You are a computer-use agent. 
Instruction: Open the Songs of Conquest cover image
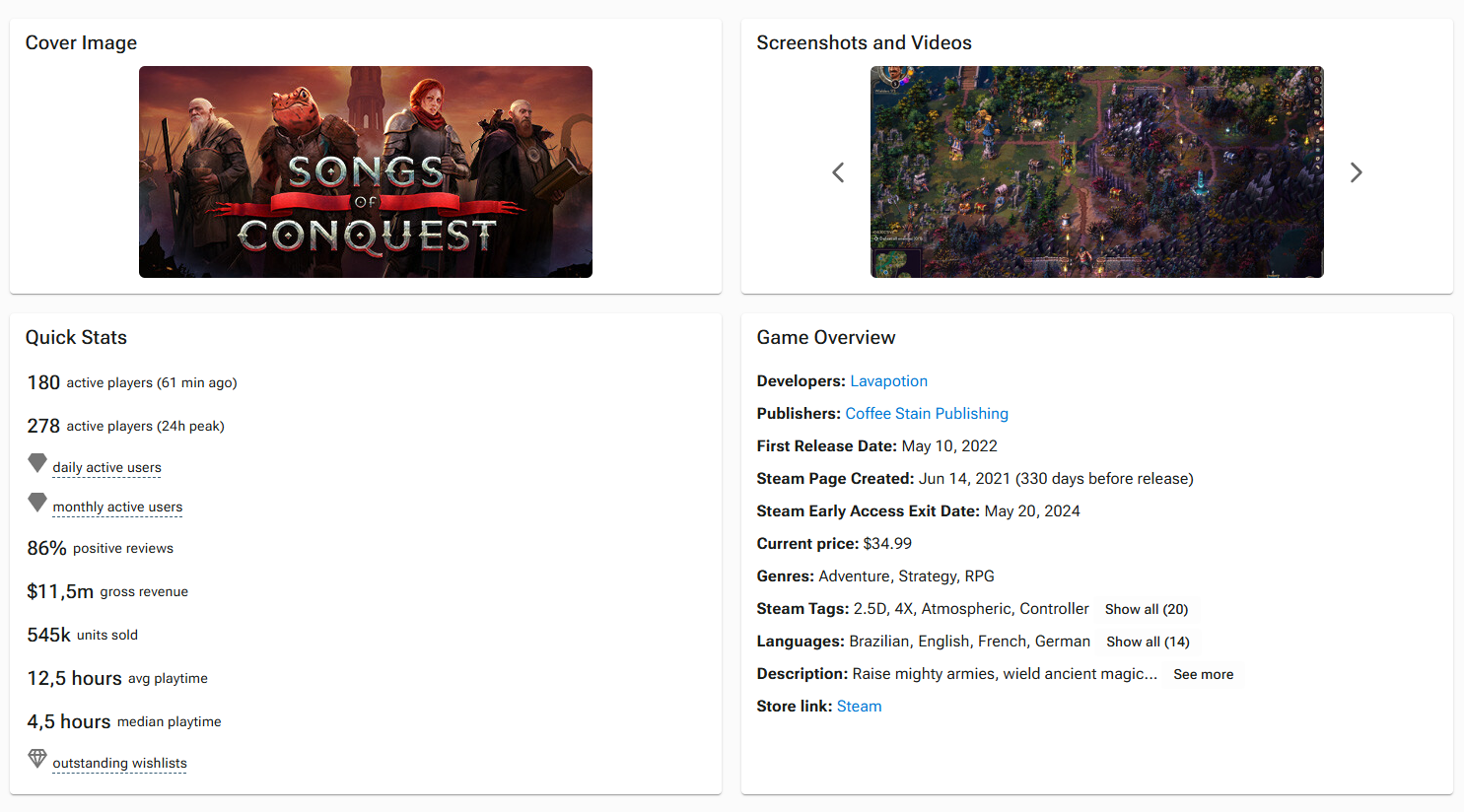366,171
